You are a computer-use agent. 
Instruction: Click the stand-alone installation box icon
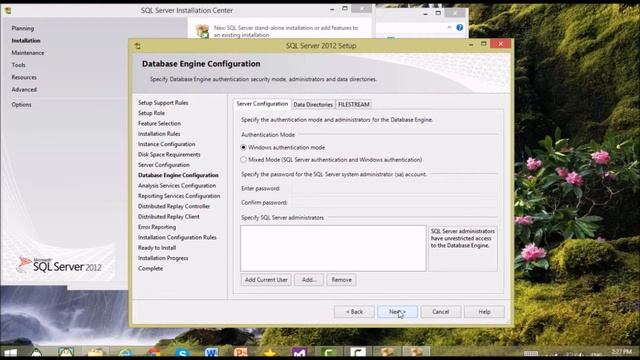tap(202, 31)
